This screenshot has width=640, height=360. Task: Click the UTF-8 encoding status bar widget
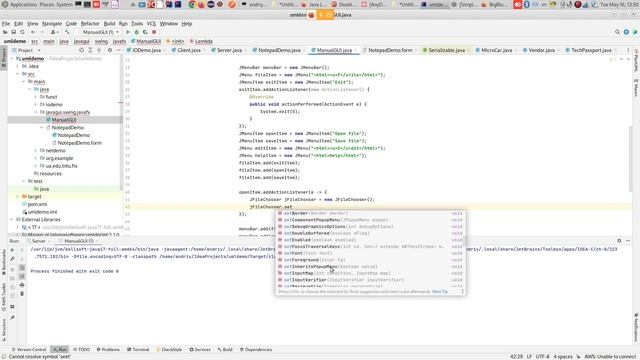(542, 357)
